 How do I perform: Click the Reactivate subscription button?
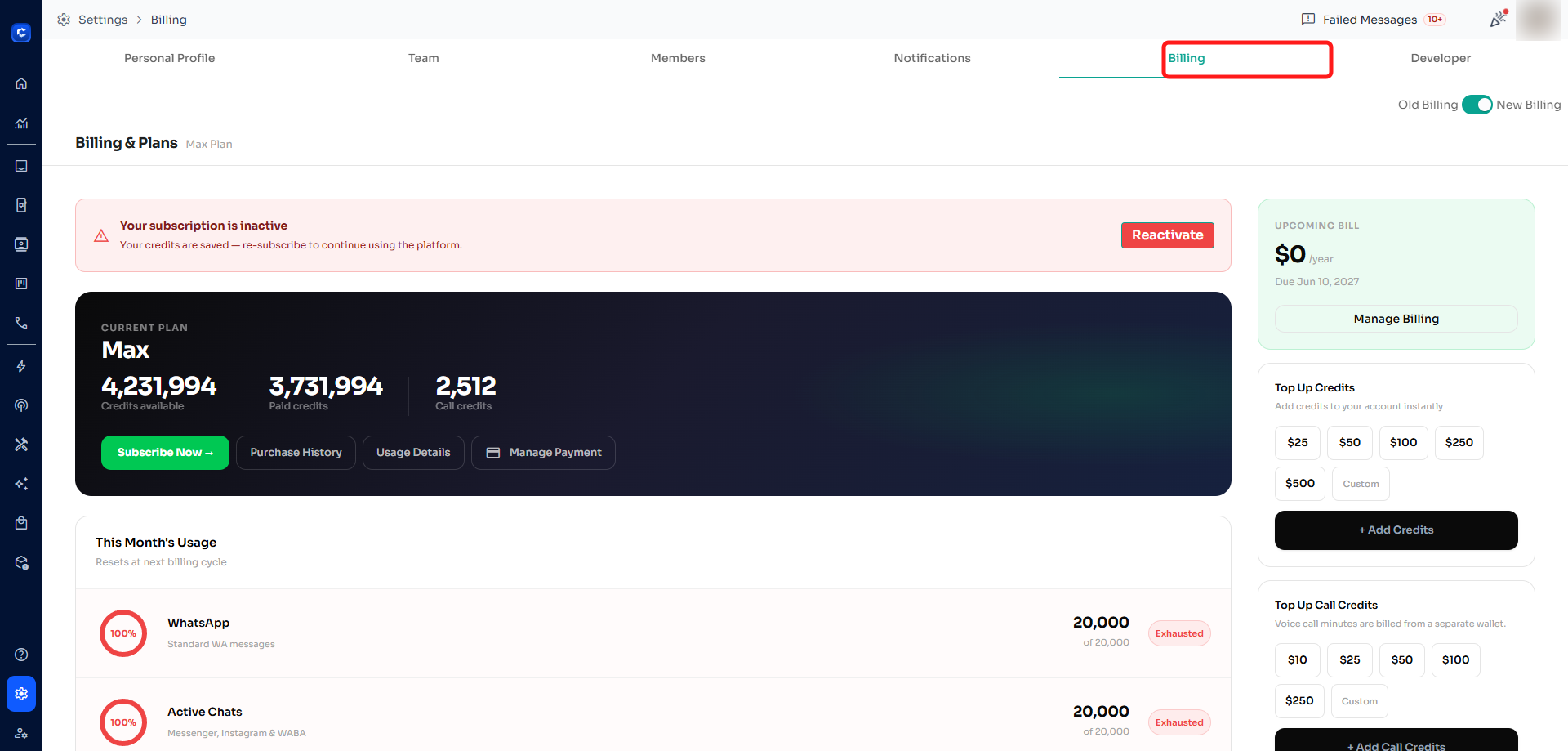pos(1168,235)
